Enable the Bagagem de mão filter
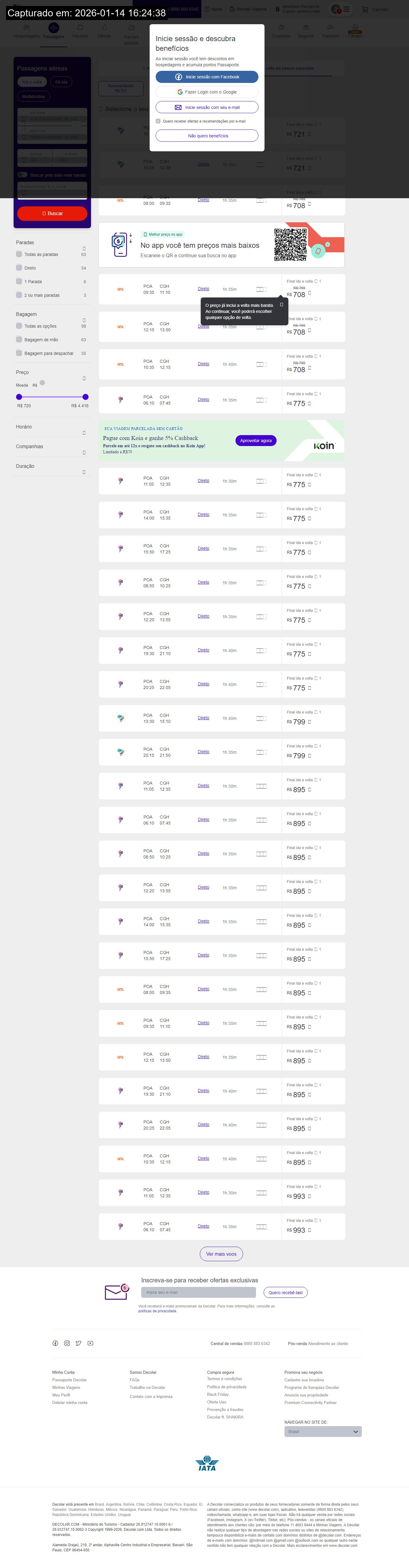 click(19, 340)
